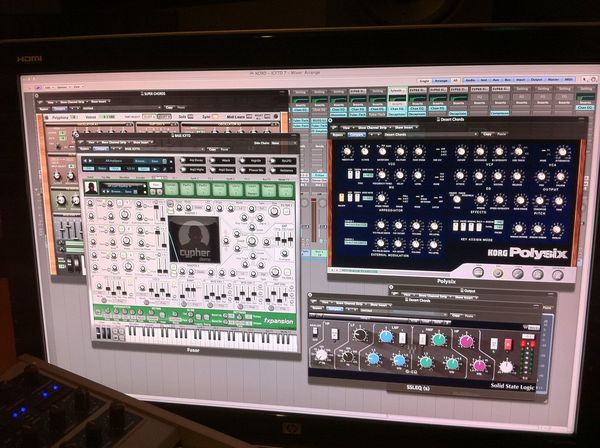This screenshot has height=448, width=600.
Task: Click the preset avatar thumbnail in the Cypher plugin
Action: click(x=91, y=187)
